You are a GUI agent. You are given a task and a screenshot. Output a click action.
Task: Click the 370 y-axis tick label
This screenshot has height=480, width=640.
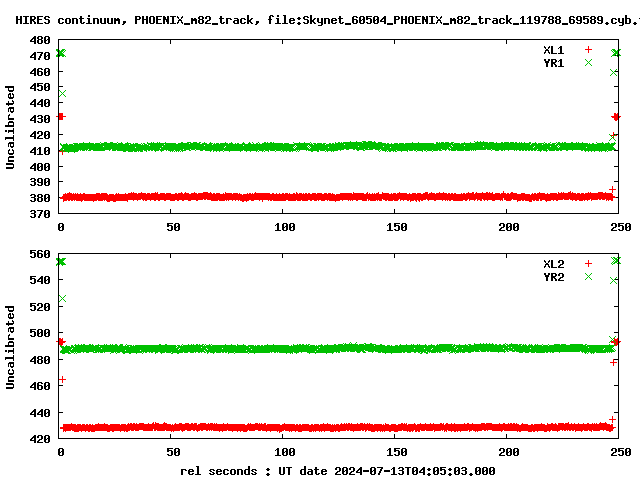pos(40,214)
